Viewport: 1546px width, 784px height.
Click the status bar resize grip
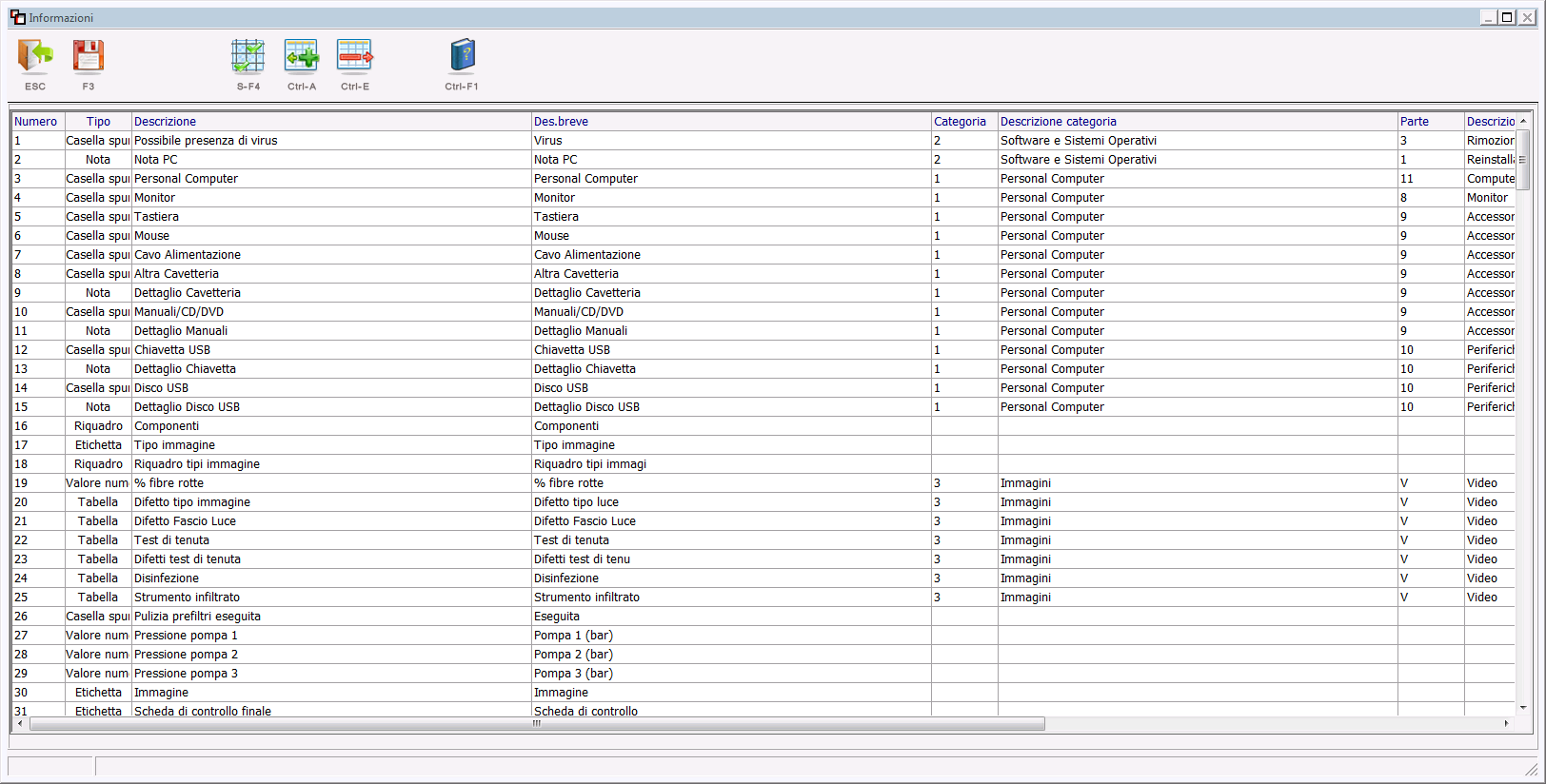click(1531, 769)
